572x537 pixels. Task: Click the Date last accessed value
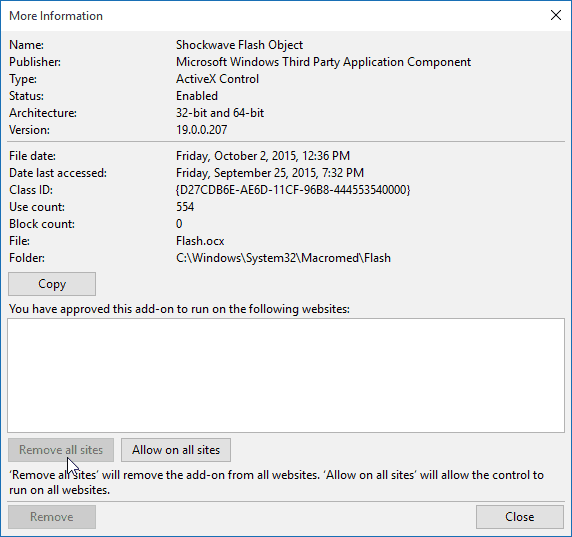coord(270,173)
